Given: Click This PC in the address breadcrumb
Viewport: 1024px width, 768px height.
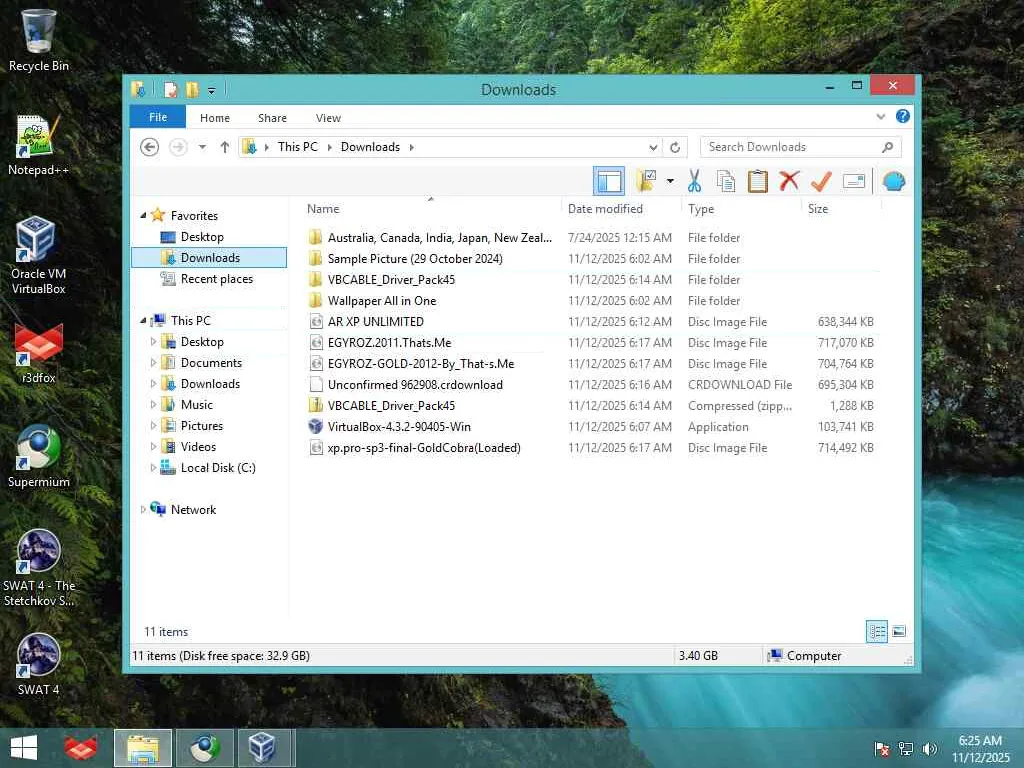Looking at the screenshot, I should point(298,147).
